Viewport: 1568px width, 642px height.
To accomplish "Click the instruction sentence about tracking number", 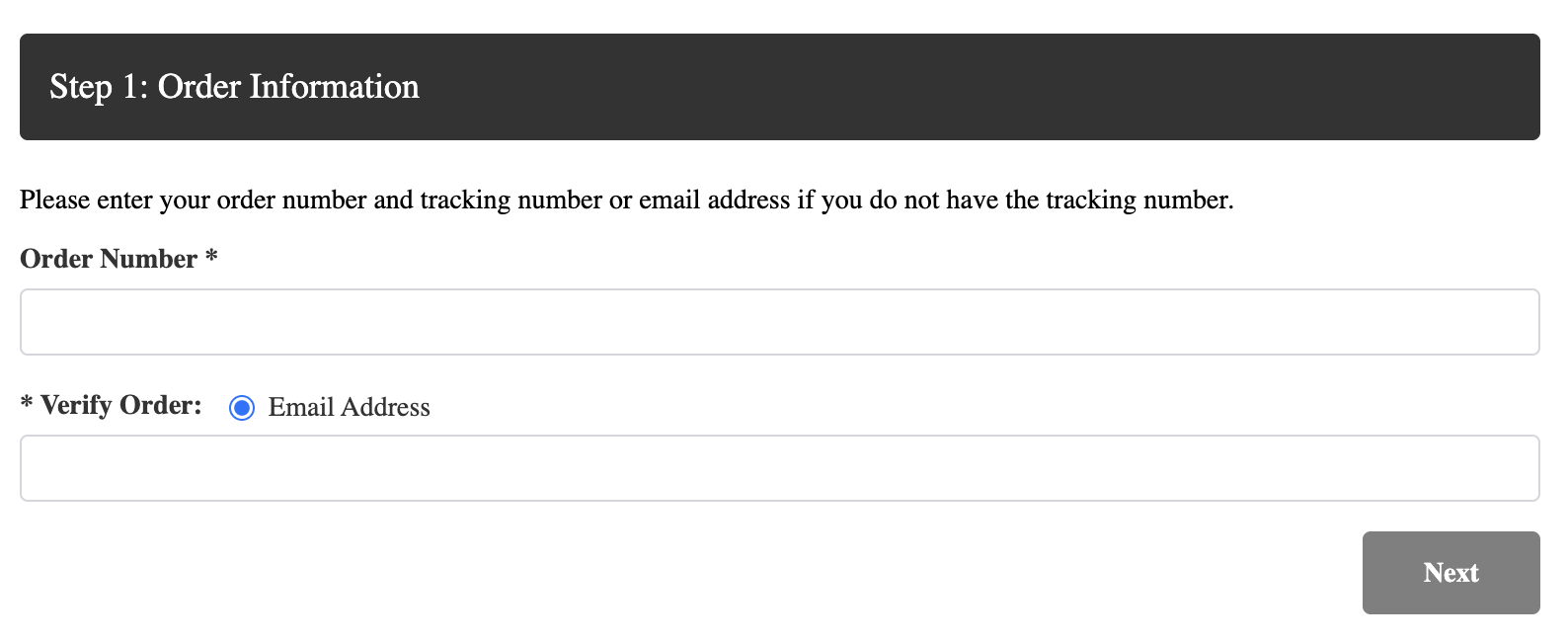I will tap(626, 200).
